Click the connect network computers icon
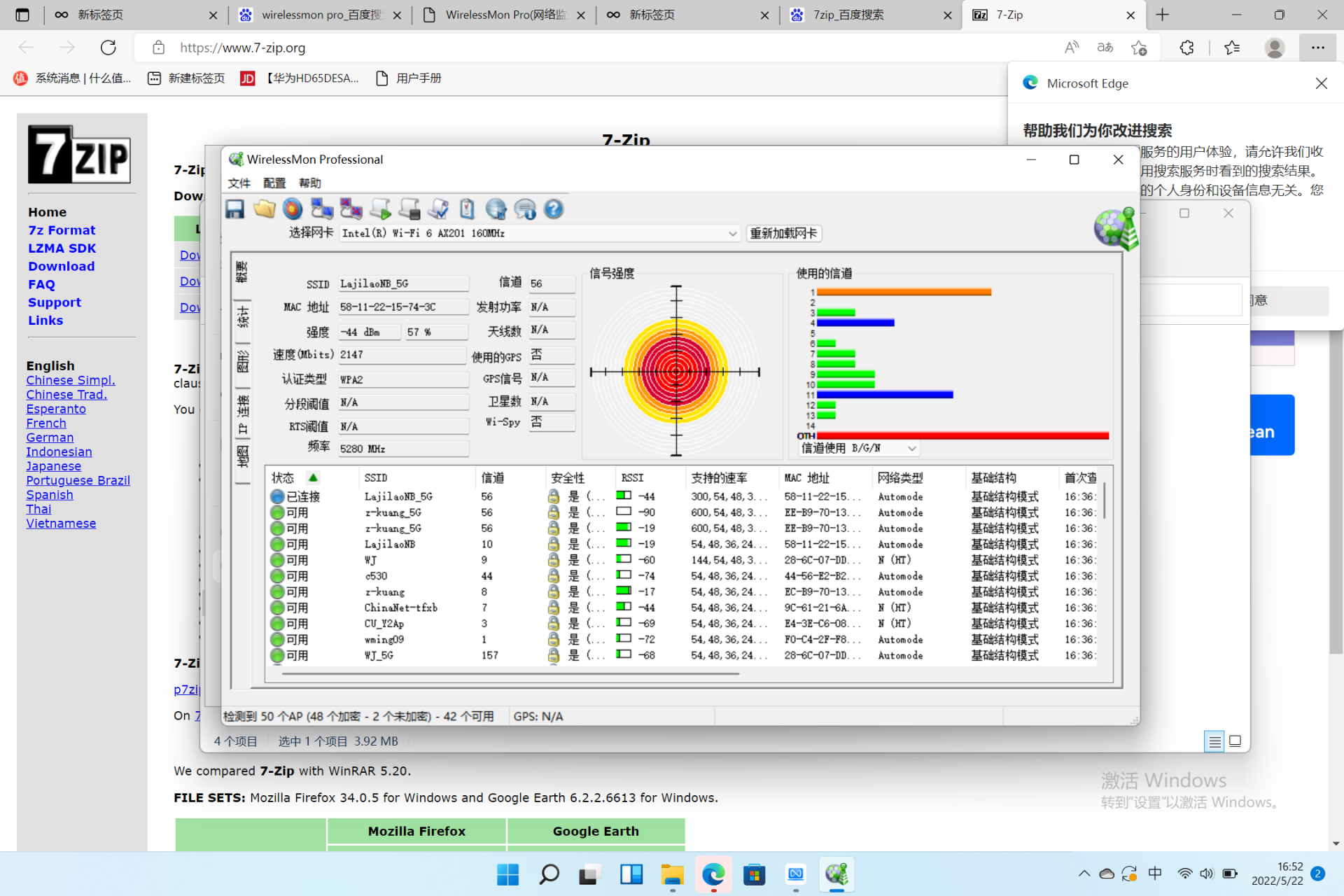Image resolution: width=1344 pixels, height=896 pixels. 322,209
